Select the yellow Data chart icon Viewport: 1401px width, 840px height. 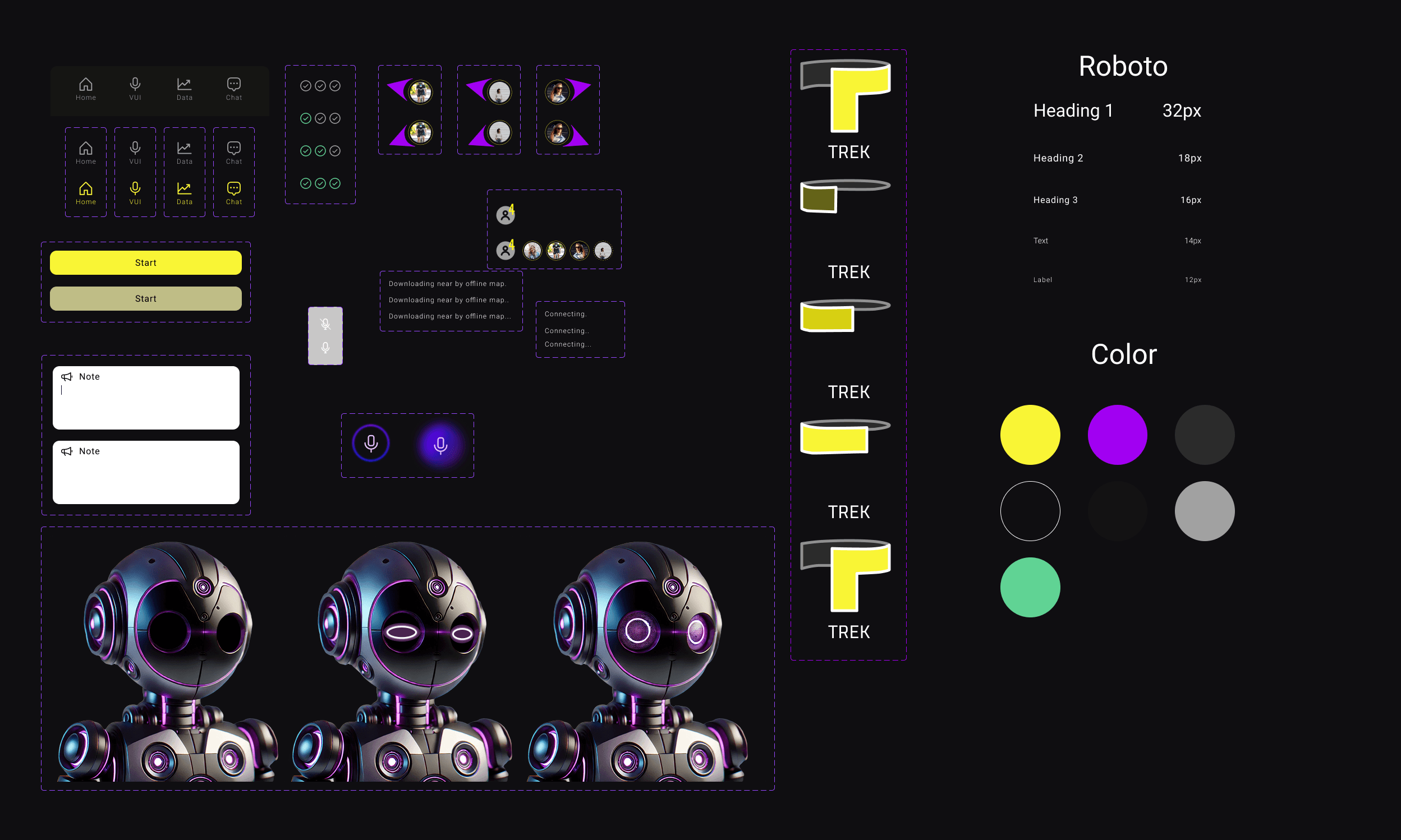[x=184, y=188]
